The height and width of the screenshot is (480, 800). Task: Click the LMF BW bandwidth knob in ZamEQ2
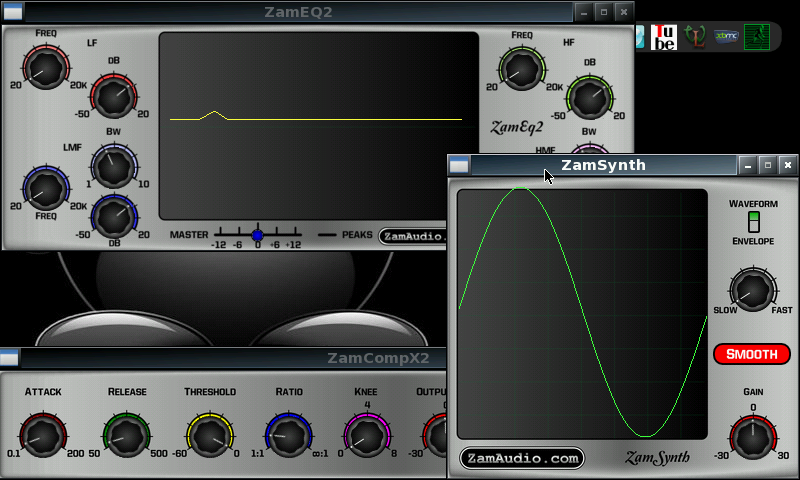point(114,166)
